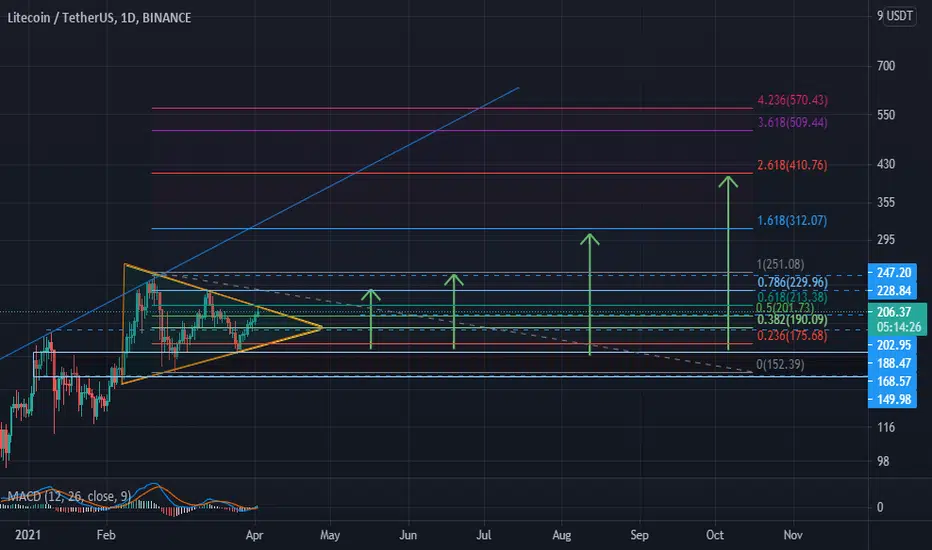Screen dimensions: 932x550
Task: Click the 202.95 price tag on axis
Action: (892, 345)
